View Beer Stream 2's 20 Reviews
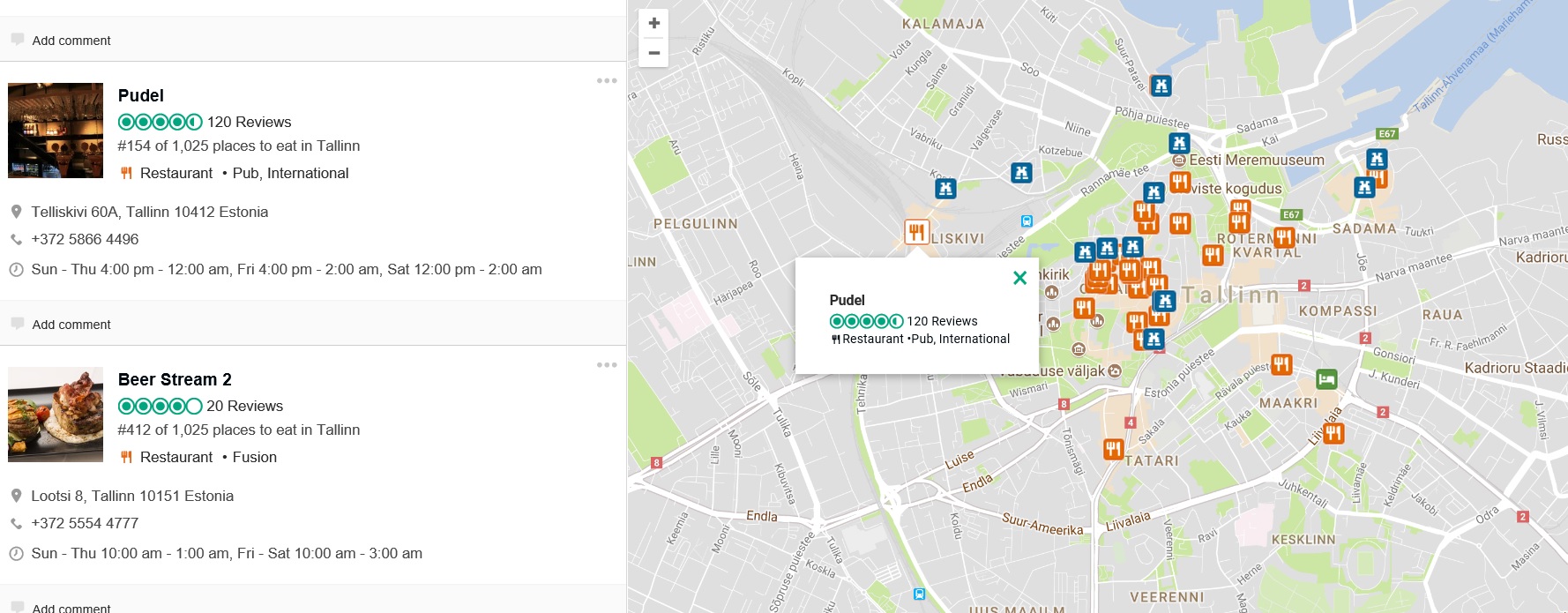Viewport: 1568px width, 613px height. pyautogui.click(x=244, y=406)
